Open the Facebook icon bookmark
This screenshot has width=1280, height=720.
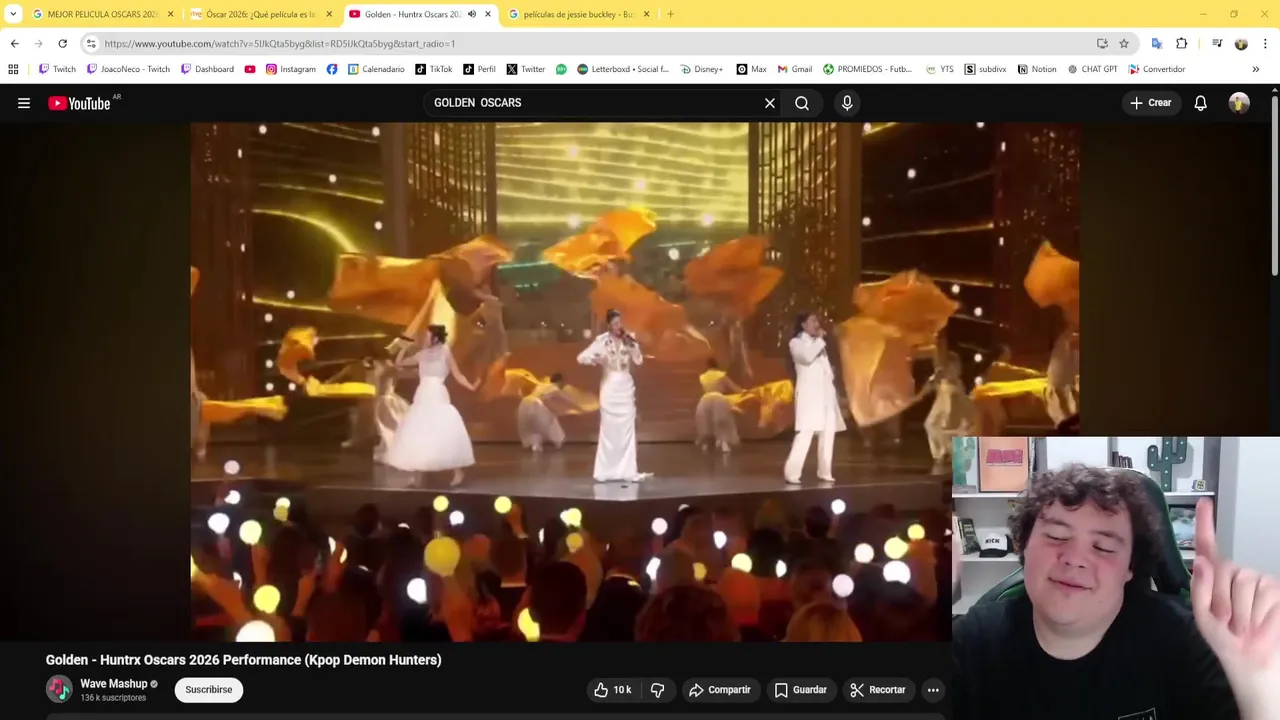pyautogui.click(x=332, y=69)
